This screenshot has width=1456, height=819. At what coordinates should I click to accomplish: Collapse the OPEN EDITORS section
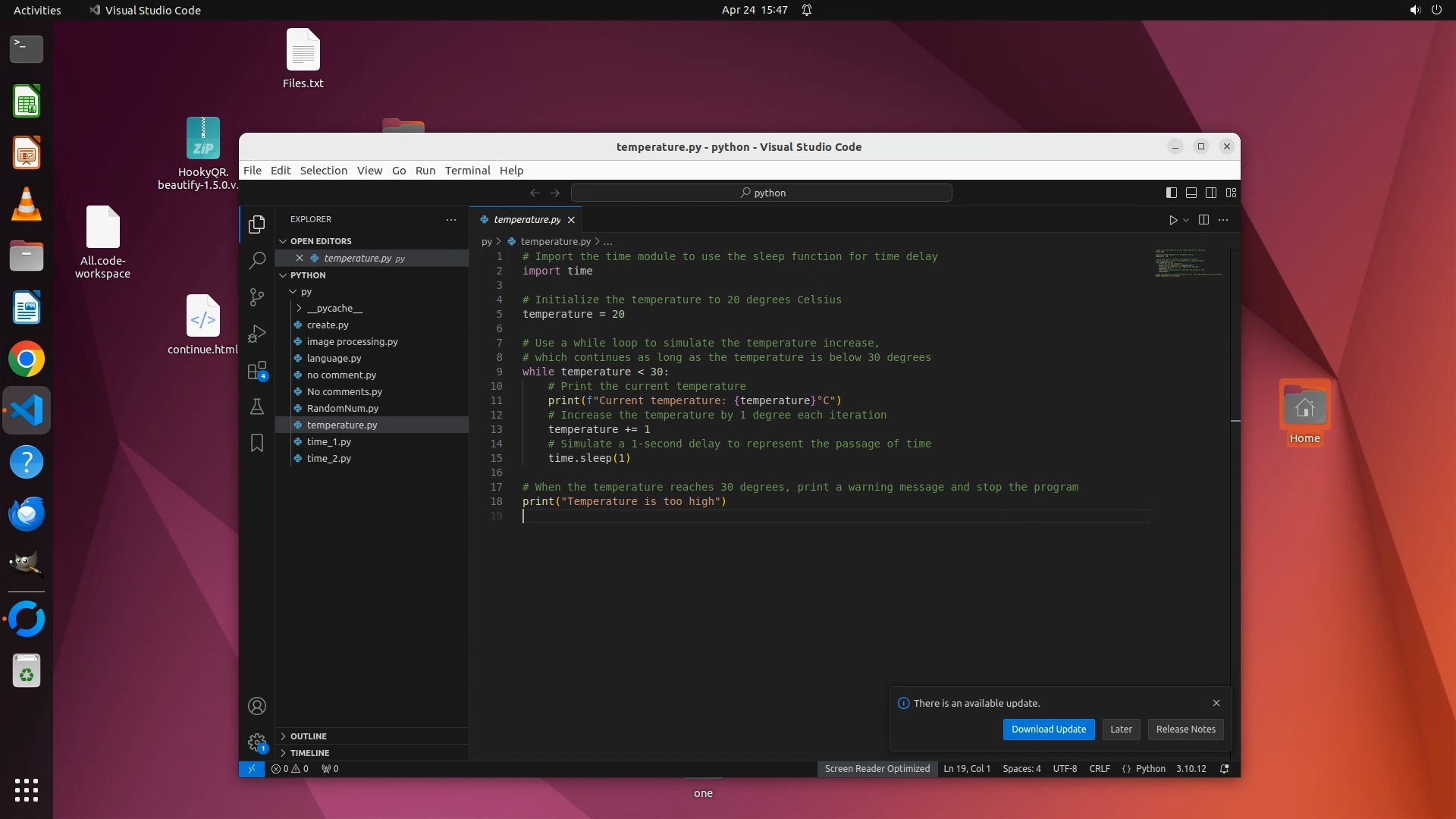[x=320, y=241]
